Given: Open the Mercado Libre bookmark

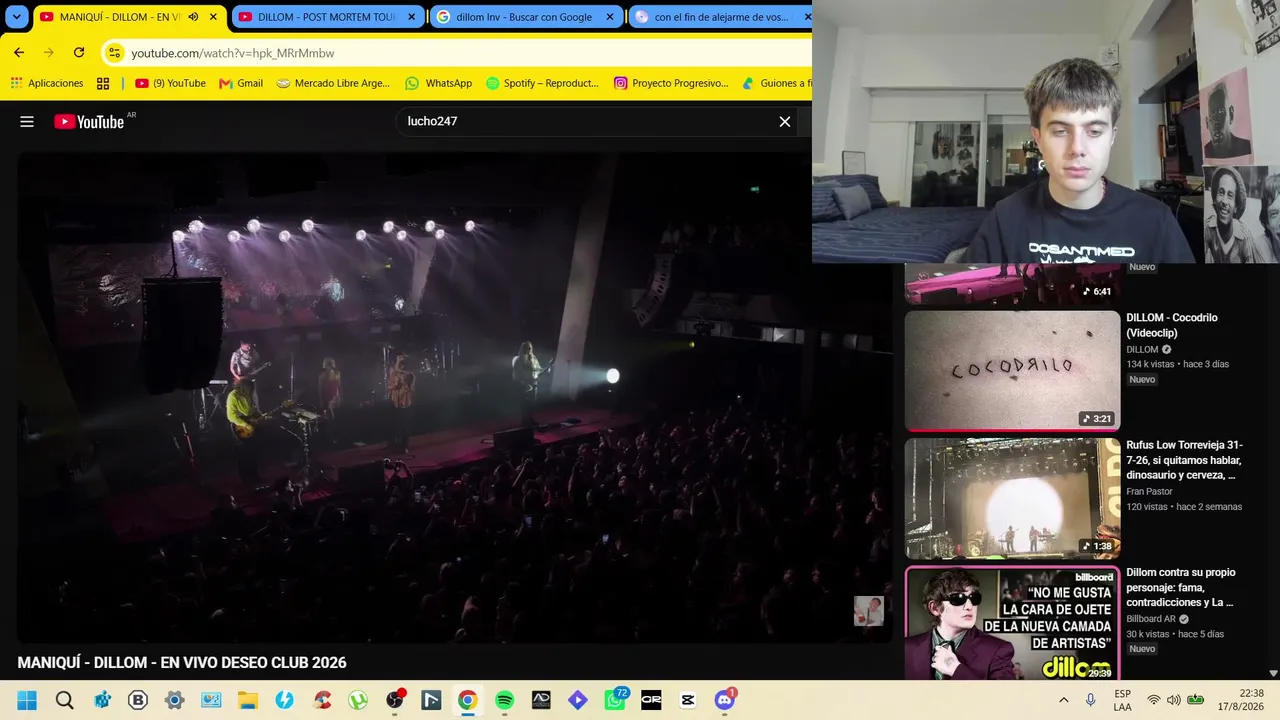Looking at the screenshot, I should [333, 83].
